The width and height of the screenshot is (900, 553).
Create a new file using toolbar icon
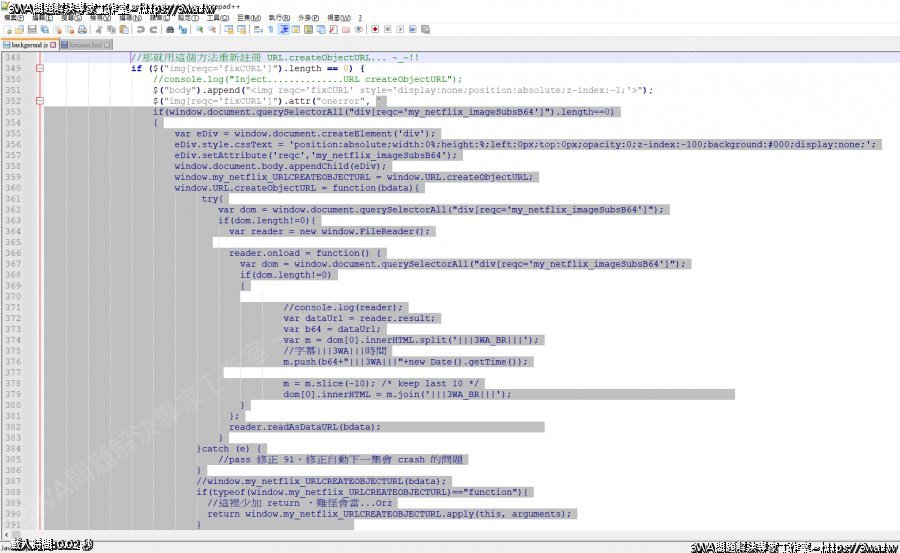[8, 30]
